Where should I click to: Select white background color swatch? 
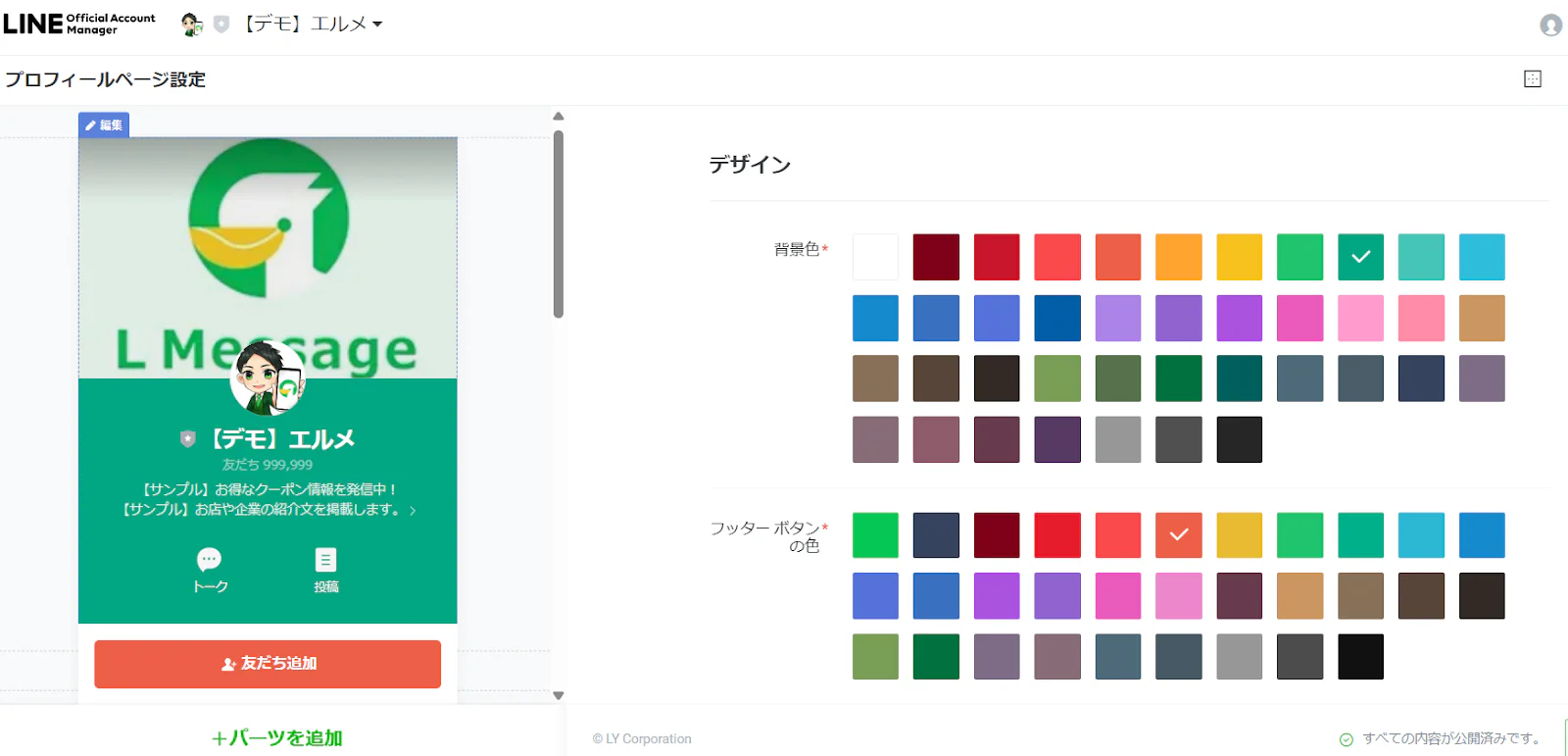click(x=875, y=257)
